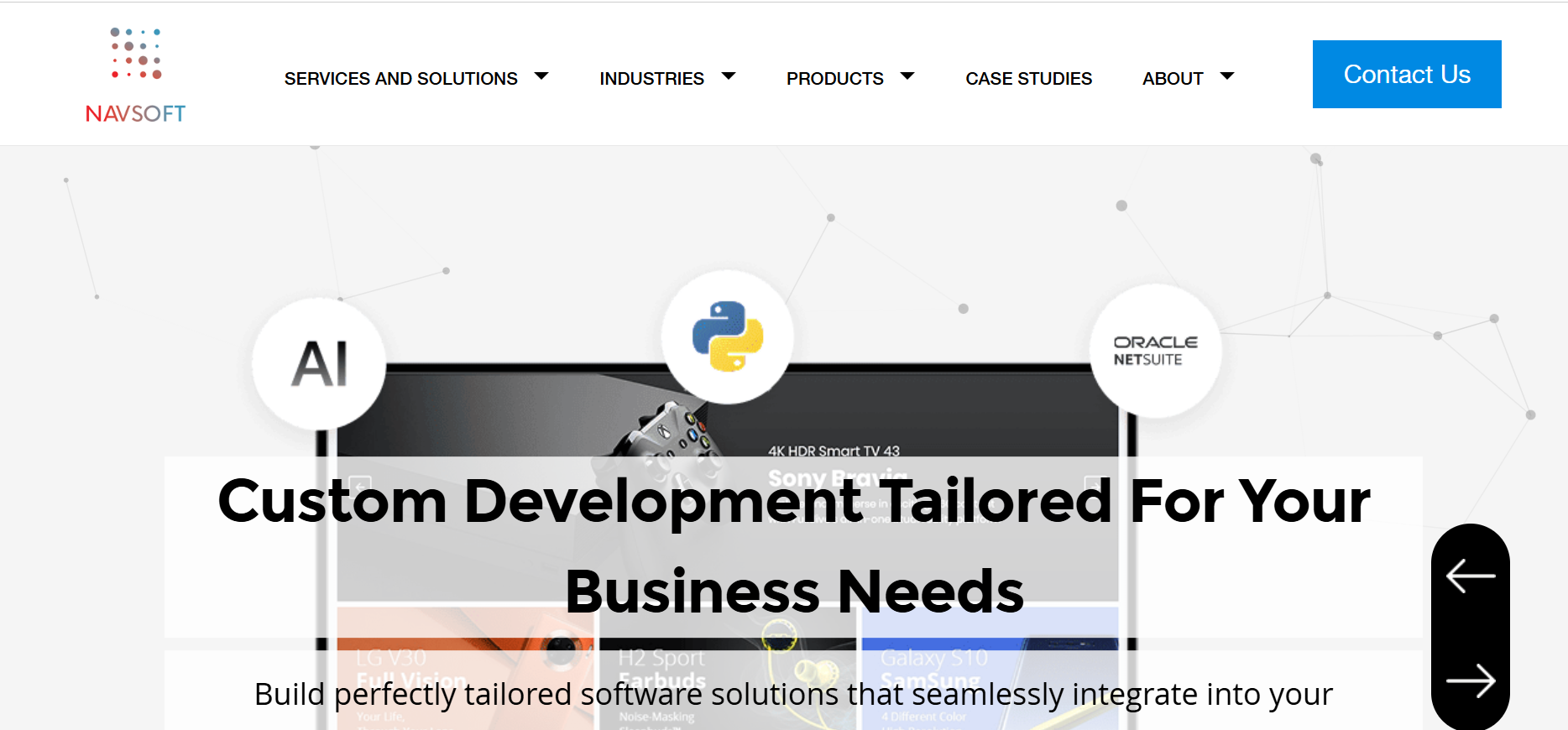Open the Case Studies menu item
This screenshot has height=730, width=1568.
click(x=1028, y=78)
